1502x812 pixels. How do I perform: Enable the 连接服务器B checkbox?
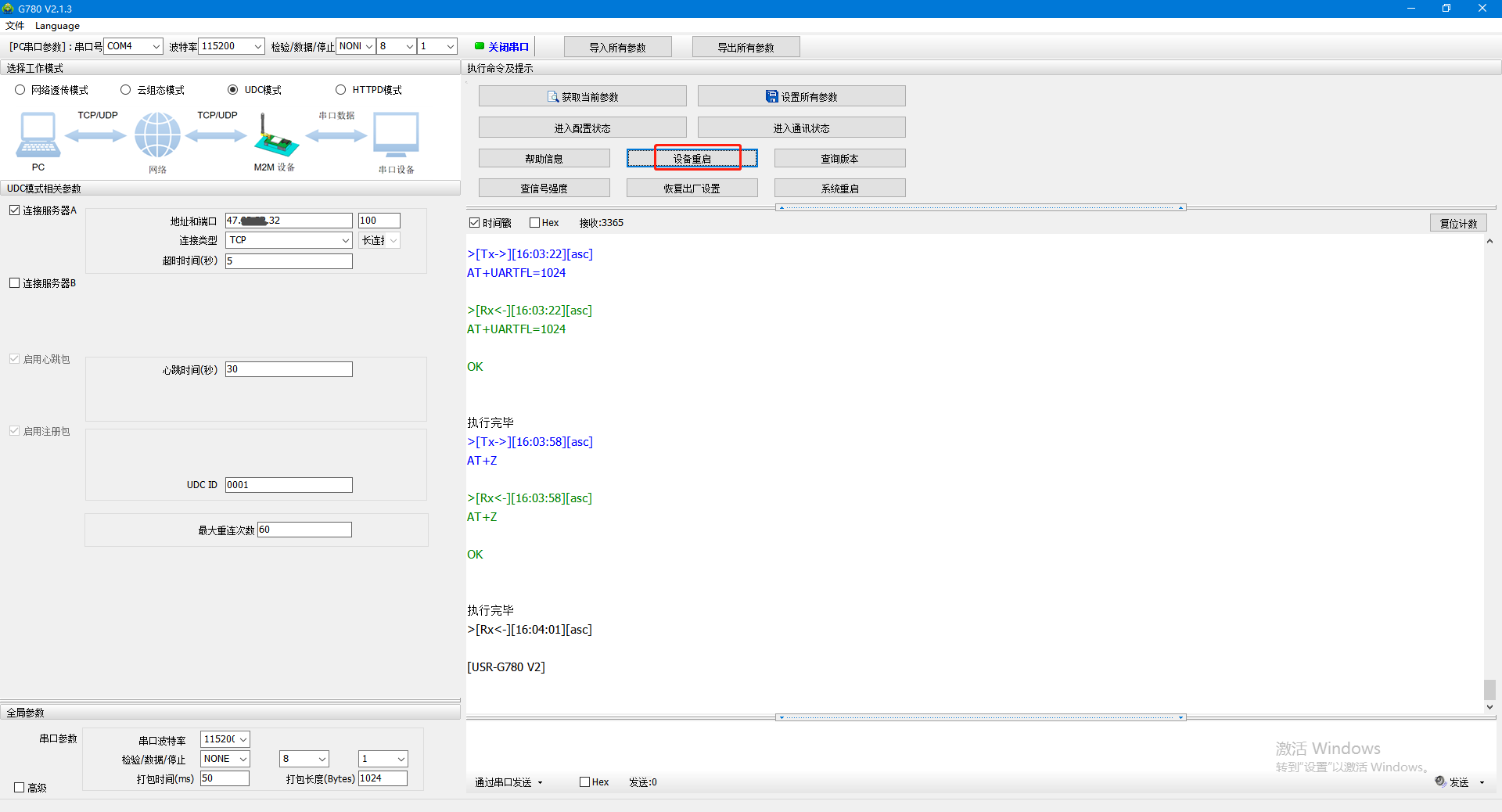[15, 283]
